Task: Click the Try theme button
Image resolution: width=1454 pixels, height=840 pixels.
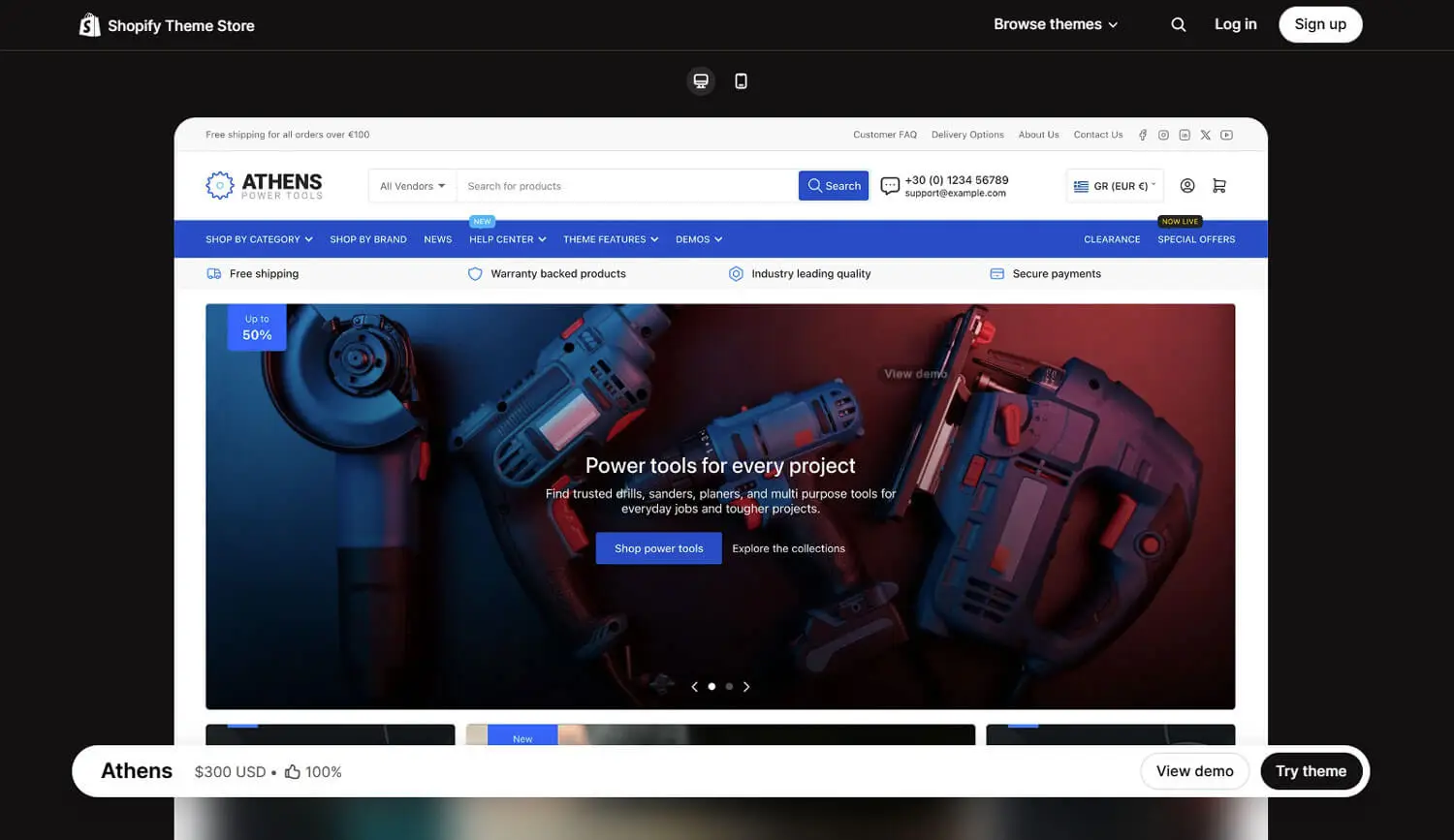Action: tap(1311, 771)
